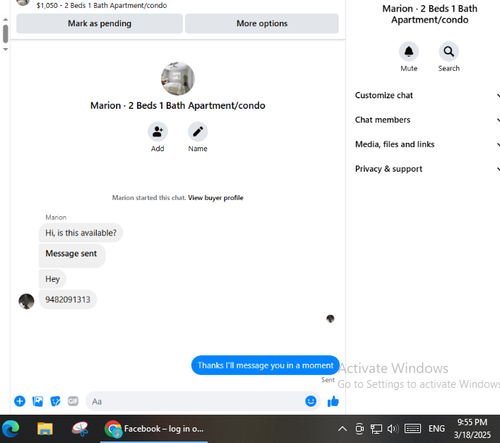Image resolution: width=500 pixels, height=443 pixels.
Task: Expand Chat members section
Action: click(427, 120)
